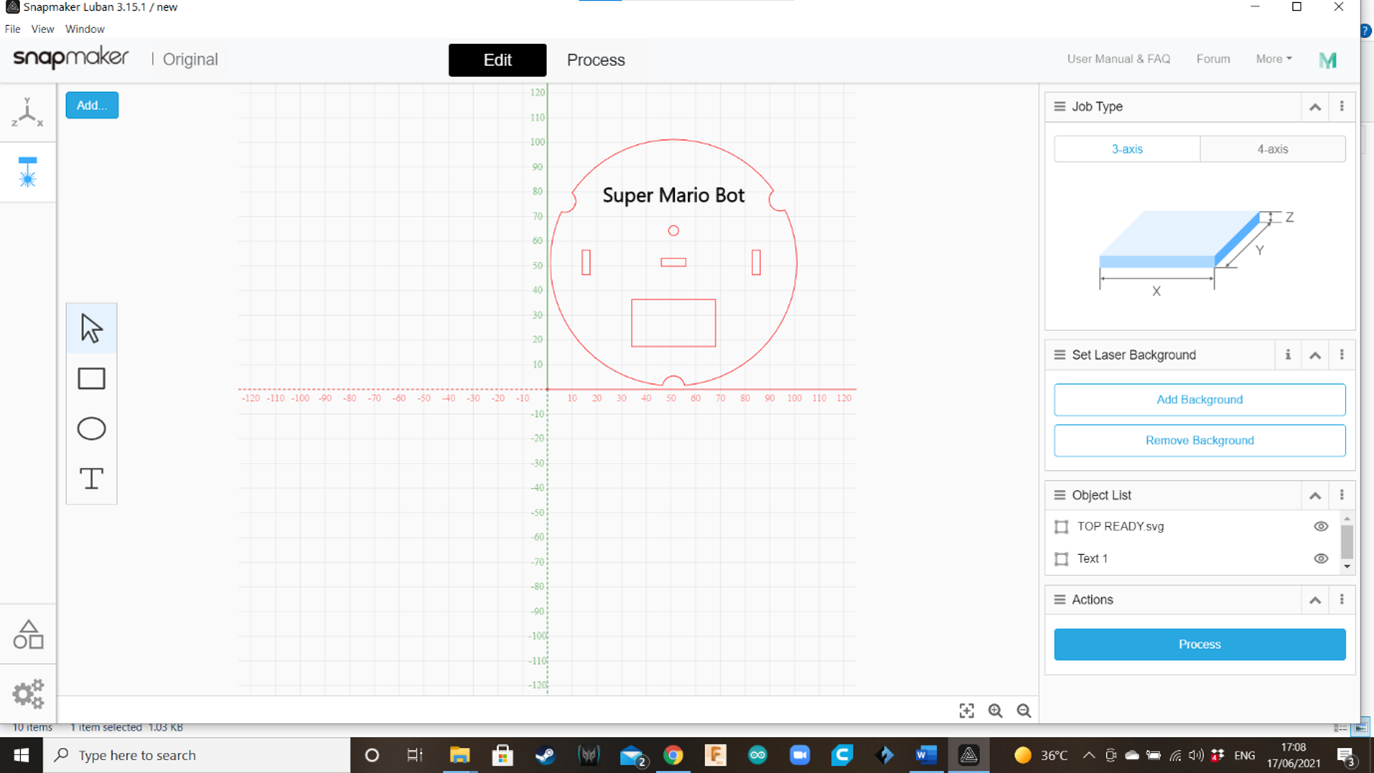The height and width of the screenshot is (773, 1374).
Task: Select the laser module icon in the left sidebar
Action: 27,172
